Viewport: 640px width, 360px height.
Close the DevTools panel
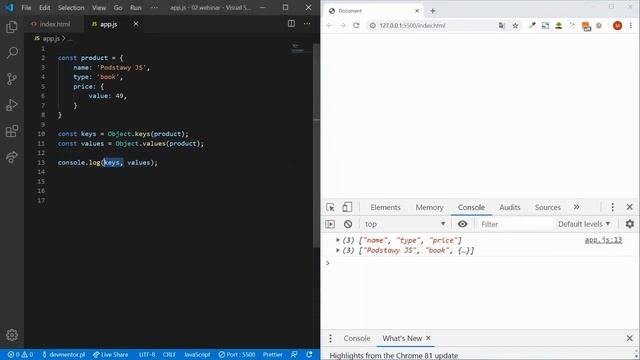pos(629,207)
